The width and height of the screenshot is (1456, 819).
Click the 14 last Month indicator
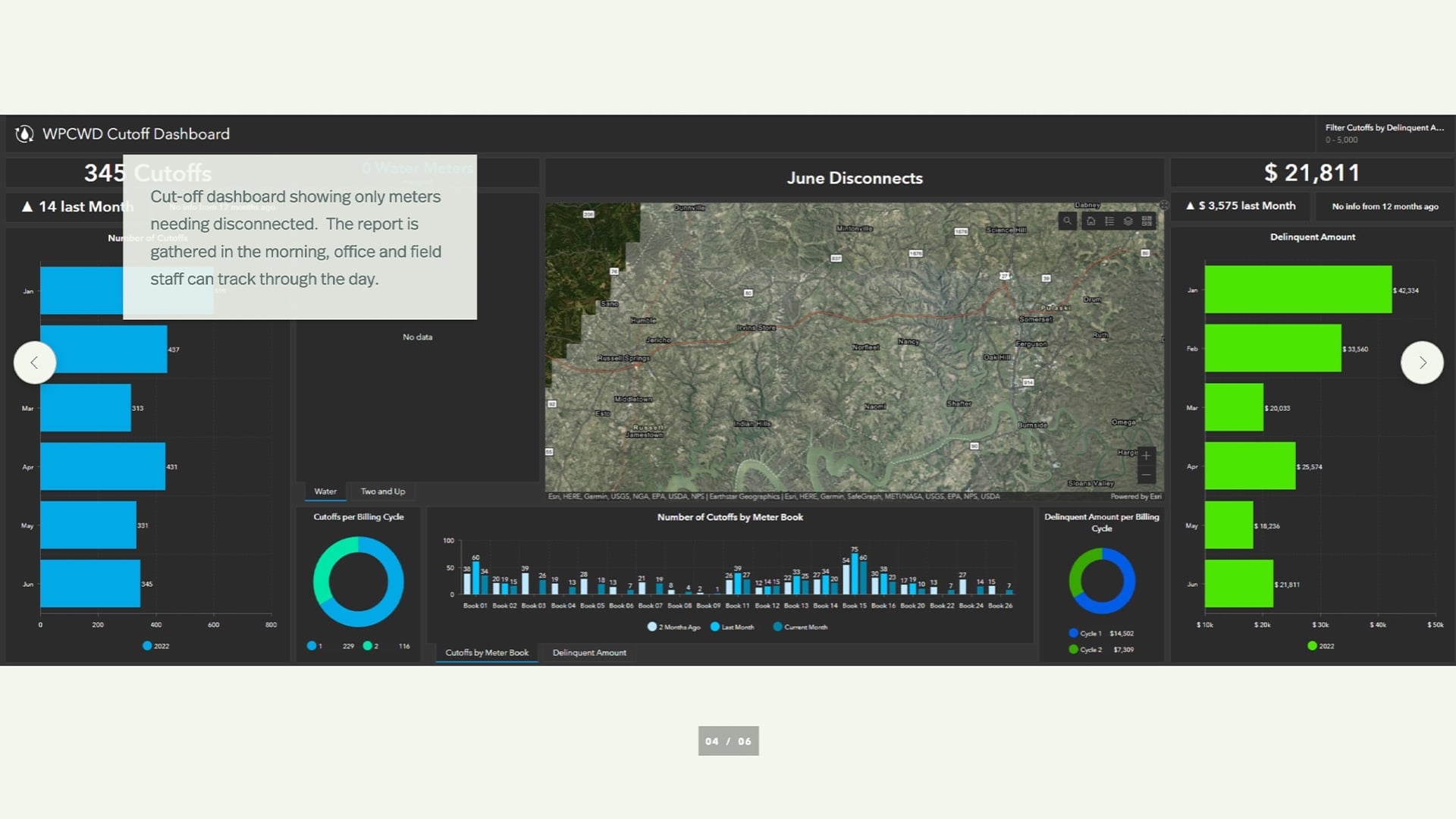76,206
